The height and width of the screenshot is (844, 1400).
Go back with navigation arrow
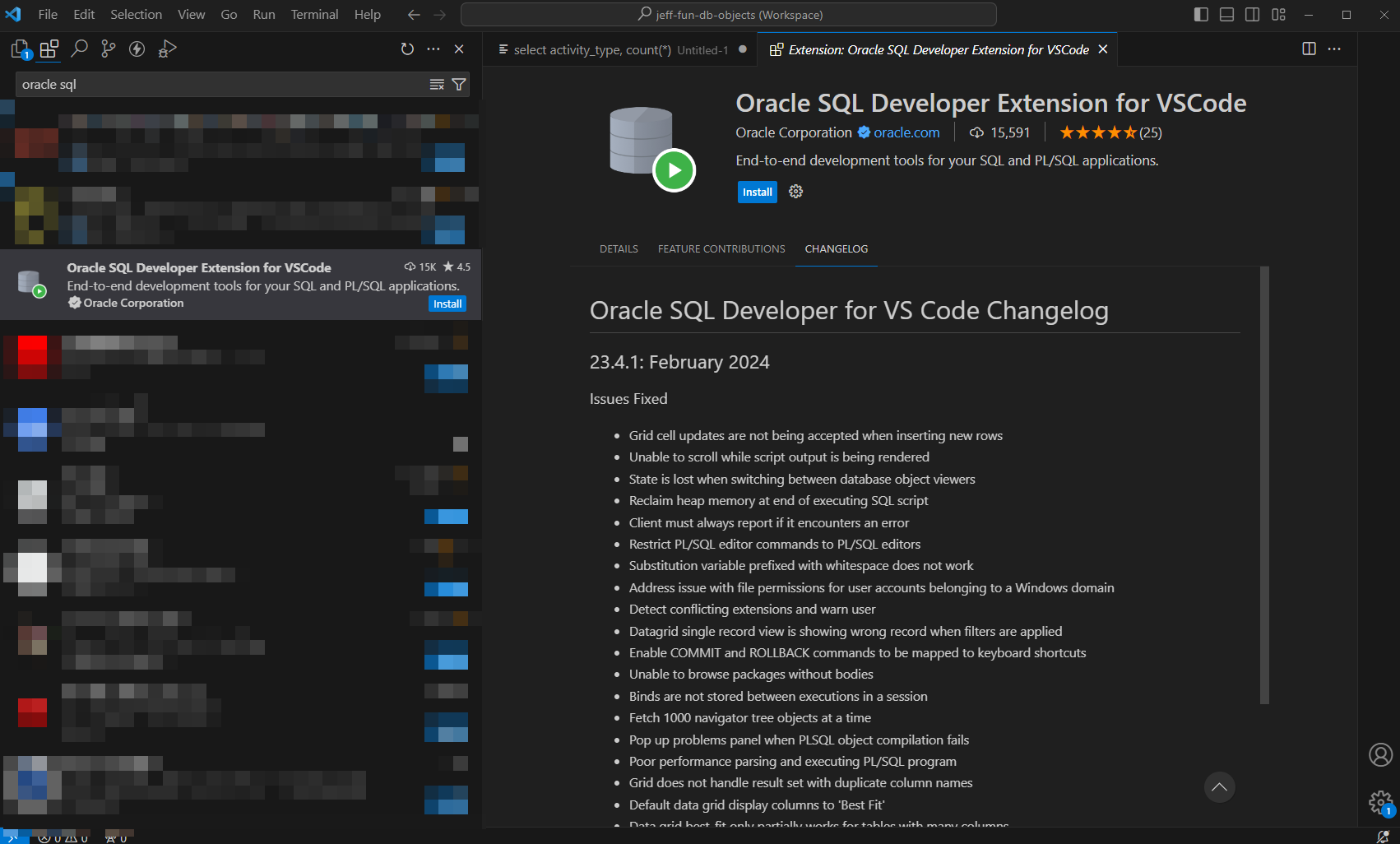[414, 15]
